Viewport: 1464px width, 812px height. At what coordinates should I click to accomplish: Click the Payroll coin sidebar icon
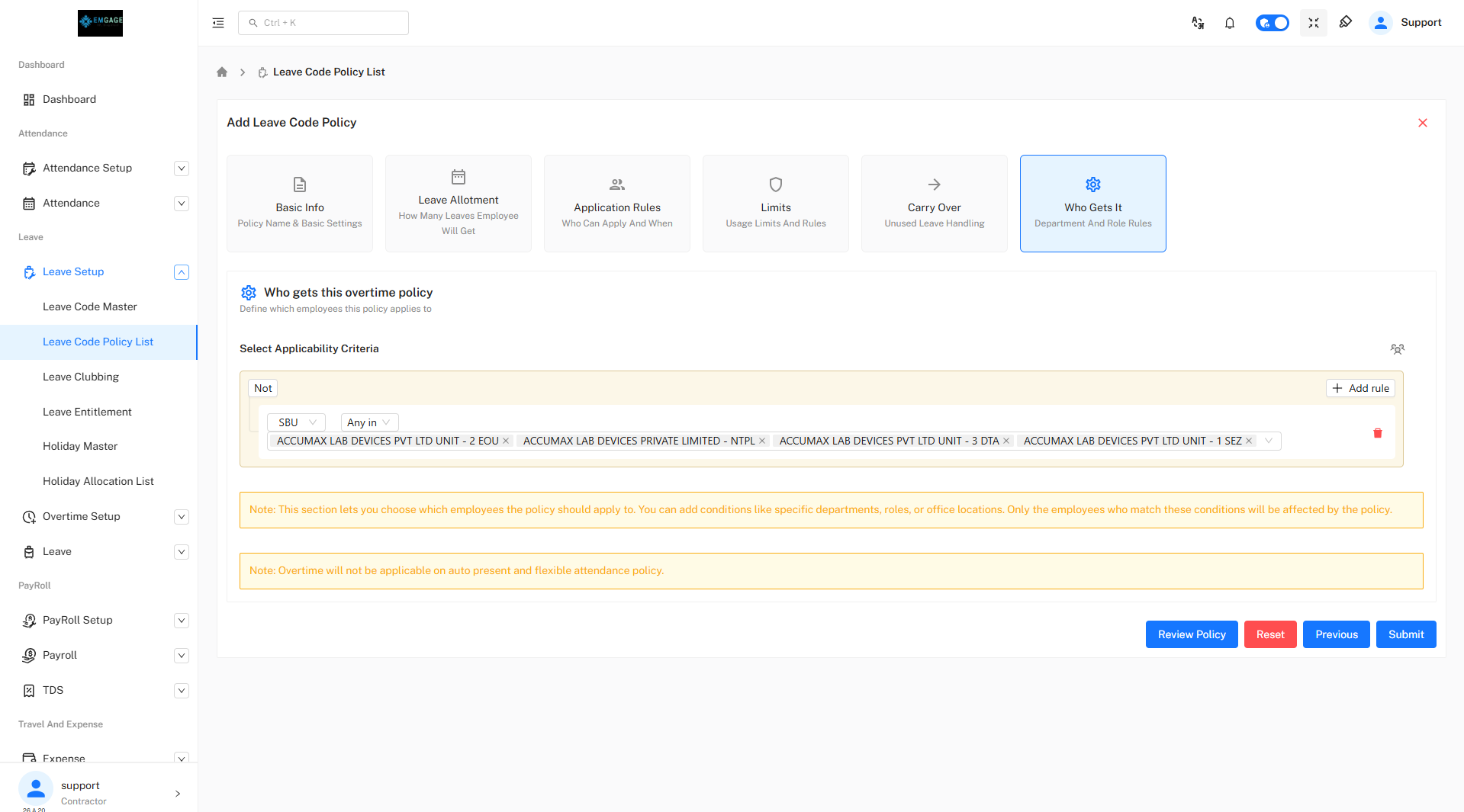[x=29, y=656]
